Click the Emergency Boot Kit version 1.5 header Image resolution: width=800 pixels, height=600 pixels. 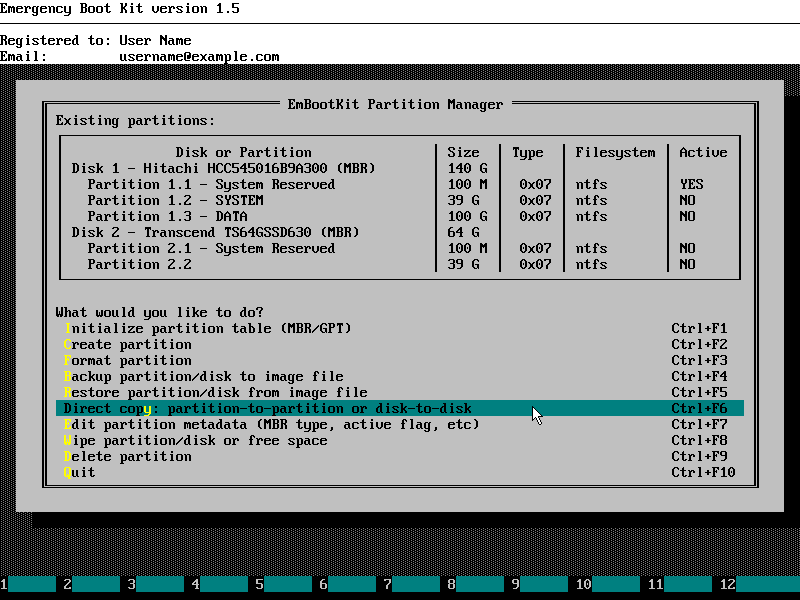pyautogui.click(x=120, y=9)
